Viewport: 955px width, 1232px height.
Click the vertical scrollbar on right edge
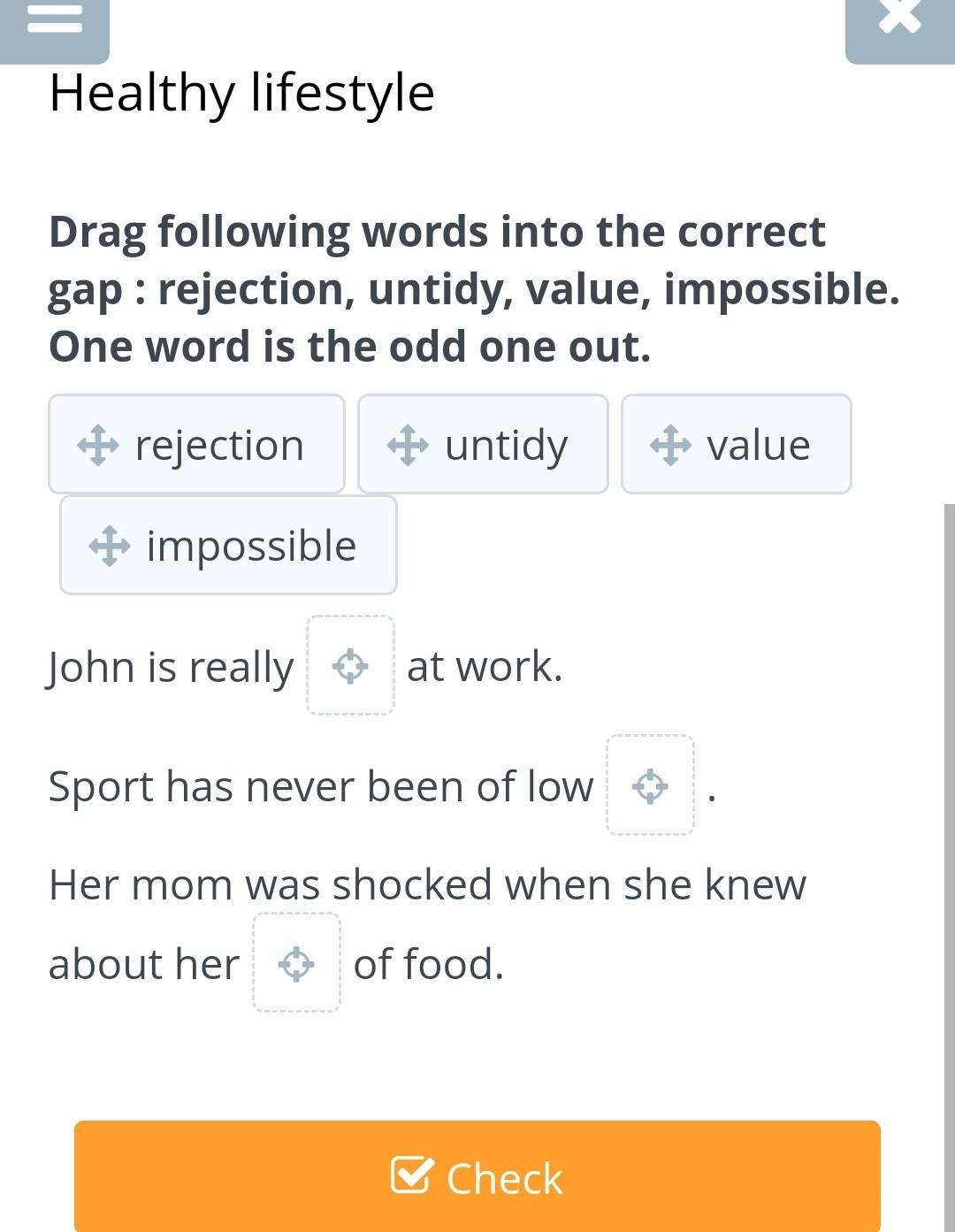point(949,796)
